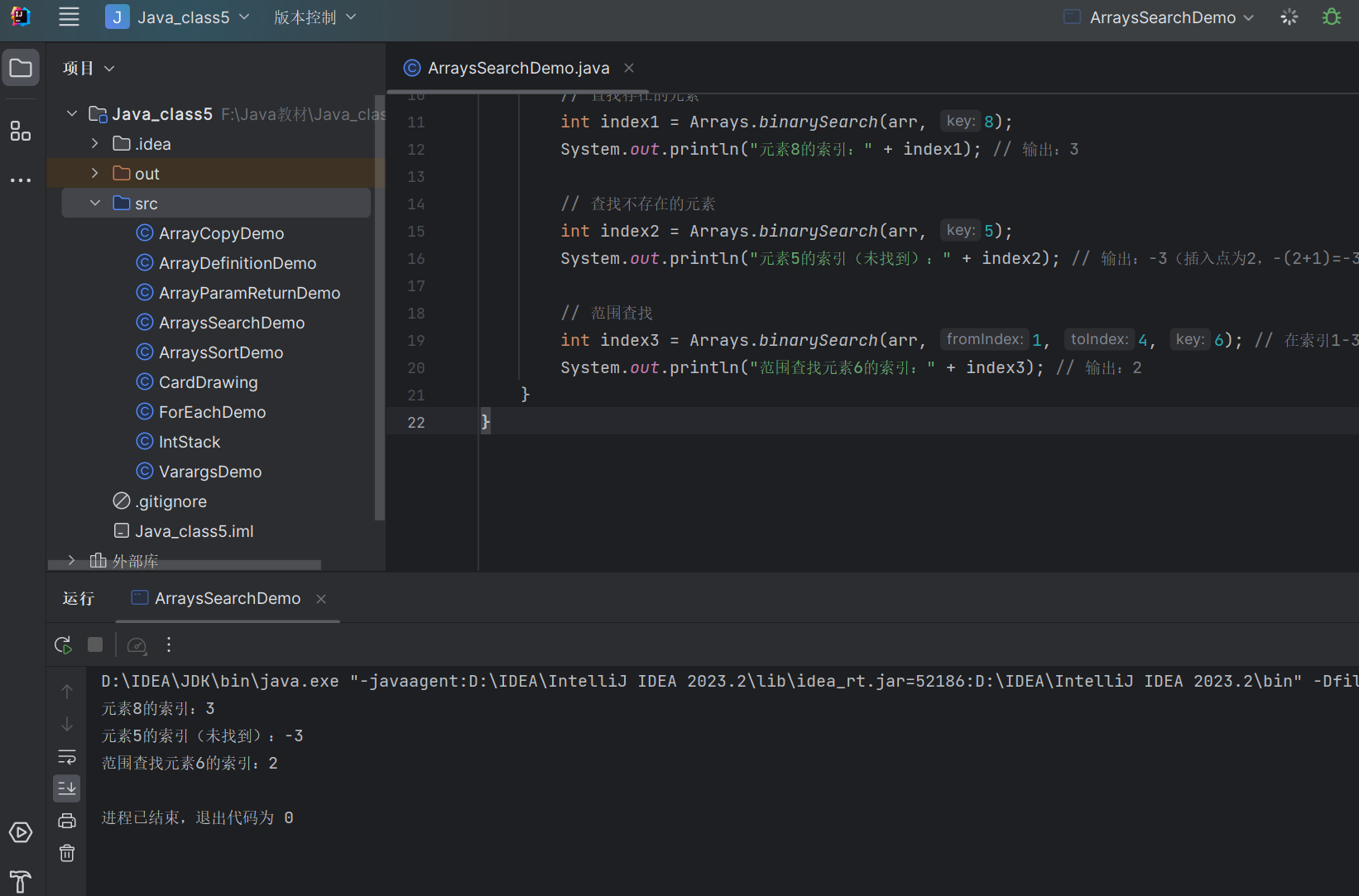Screen dimensions: 1359x896
Task: Close the ArraysSearchDemo run tab
Action: click(x=321, y=598)
